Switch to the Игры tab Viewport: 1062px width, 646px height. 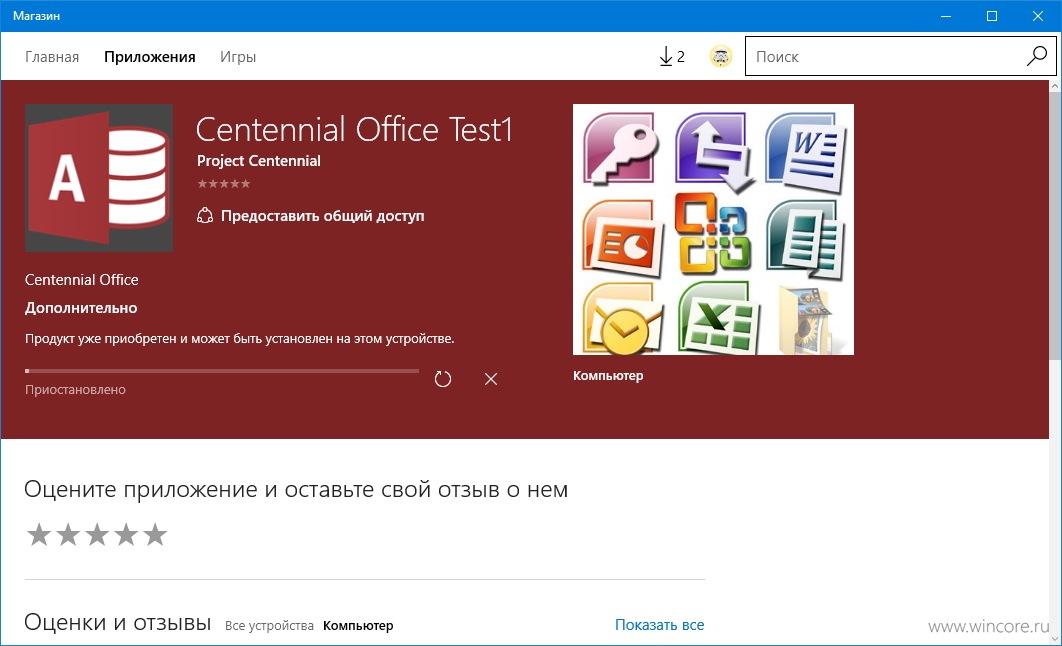coord(238,57)
